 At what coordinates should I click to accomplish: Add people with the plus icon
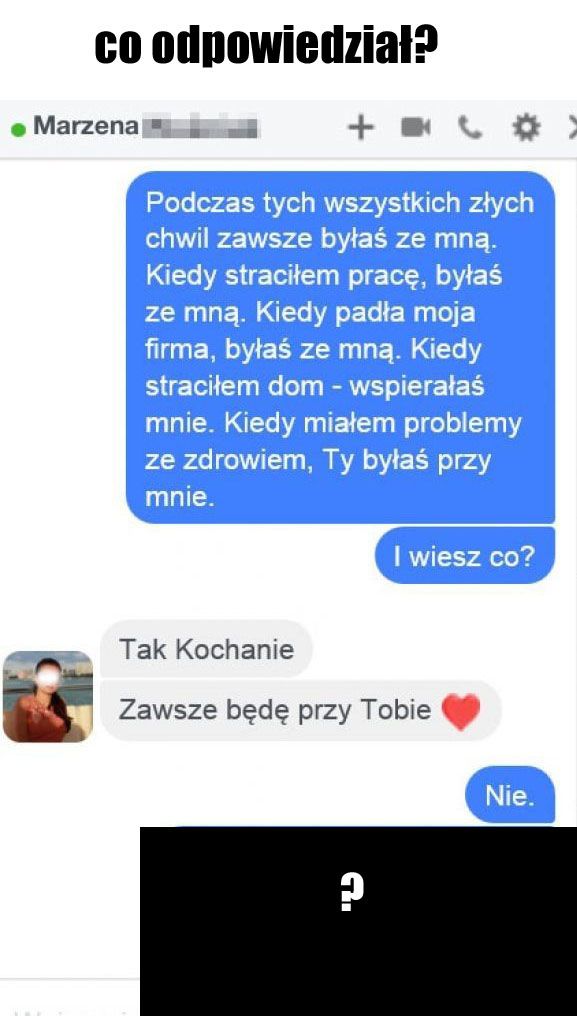[x=361, y=127]
